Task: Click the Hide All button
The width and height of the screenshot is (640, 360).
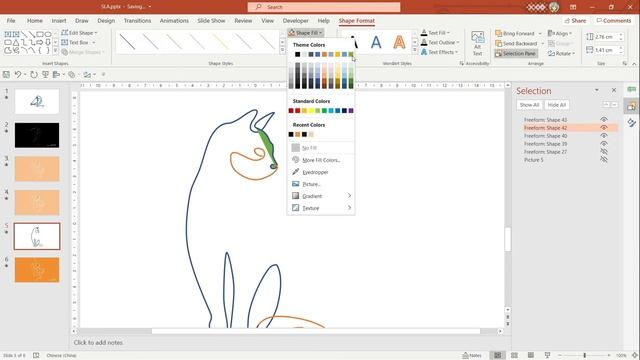Action: pos(557,105)
